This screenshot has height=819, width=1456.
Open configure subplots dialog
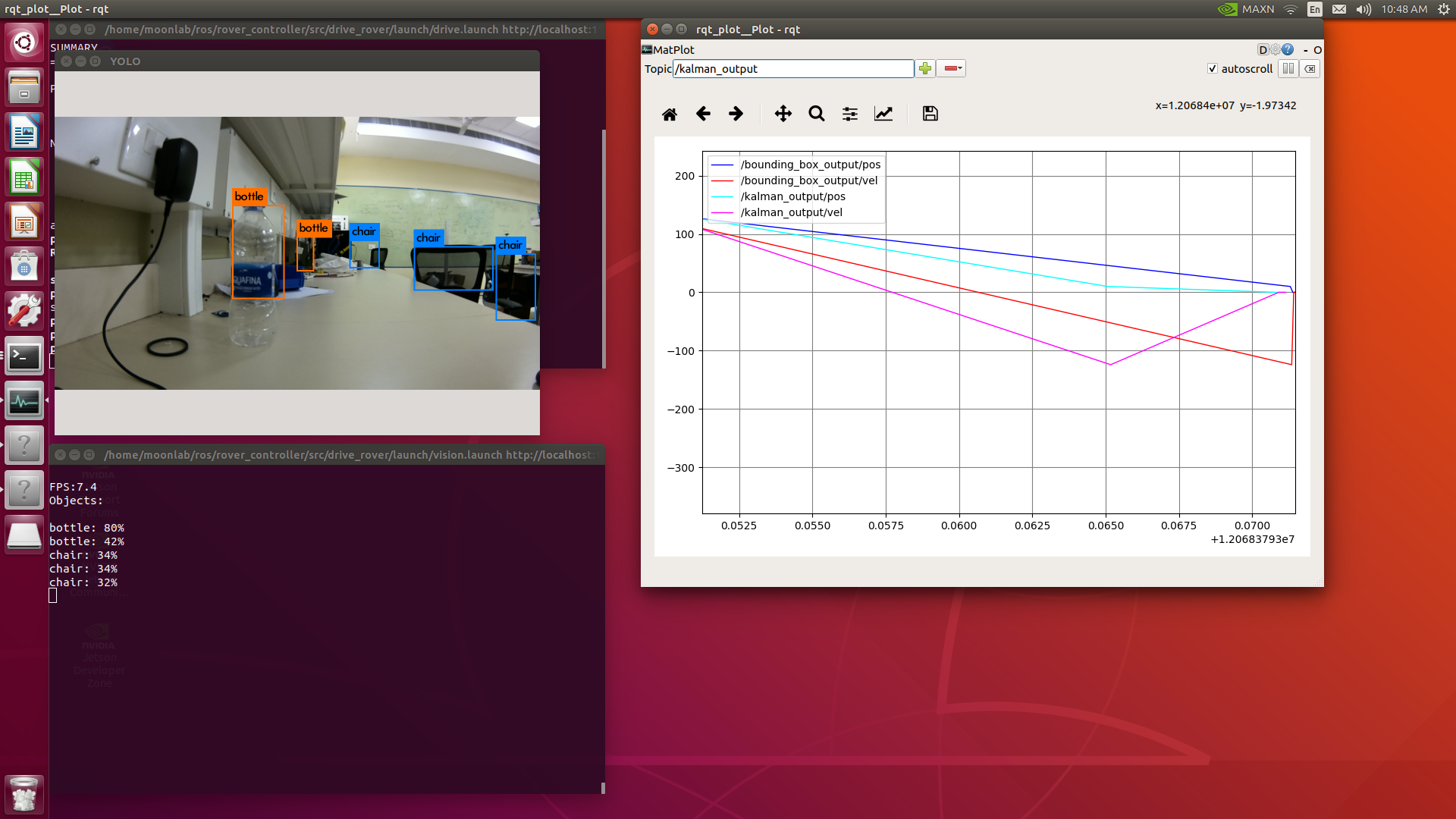pos(849,114)
